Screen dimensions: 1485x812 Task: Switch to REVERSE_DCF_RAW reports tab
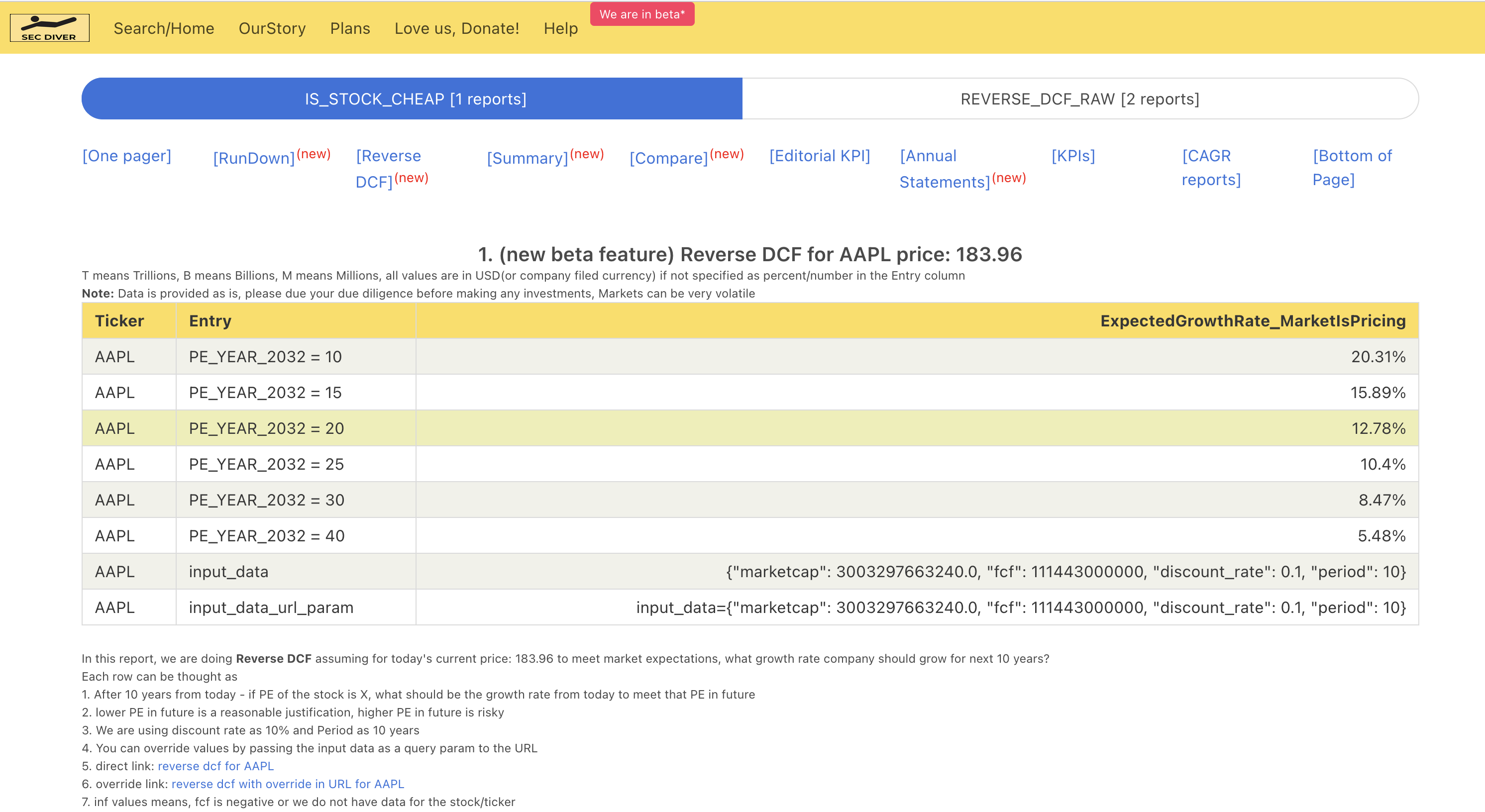[1080, 99]
